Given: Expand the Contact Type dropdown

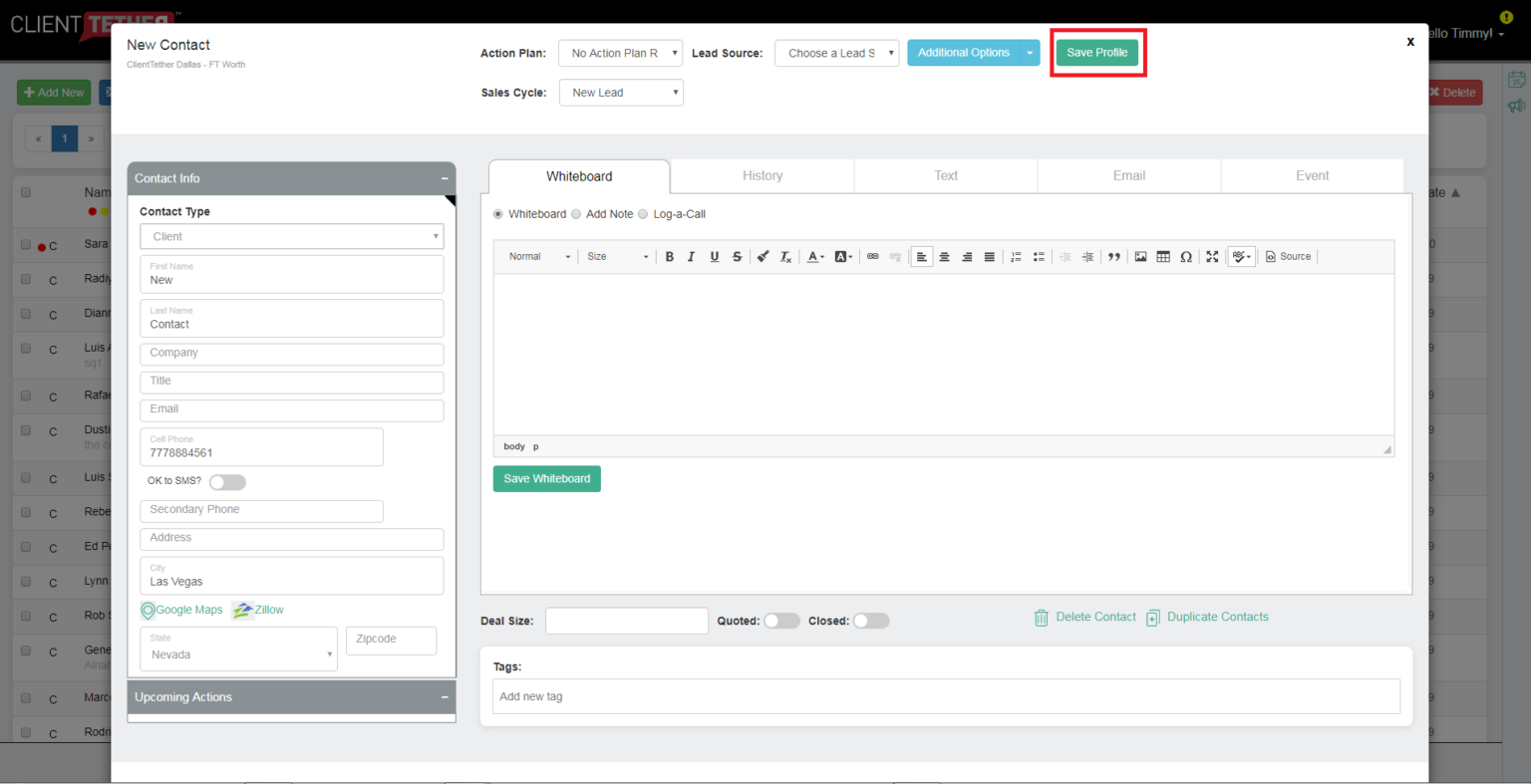Looking at the screenshot, I should pos(291,237).
